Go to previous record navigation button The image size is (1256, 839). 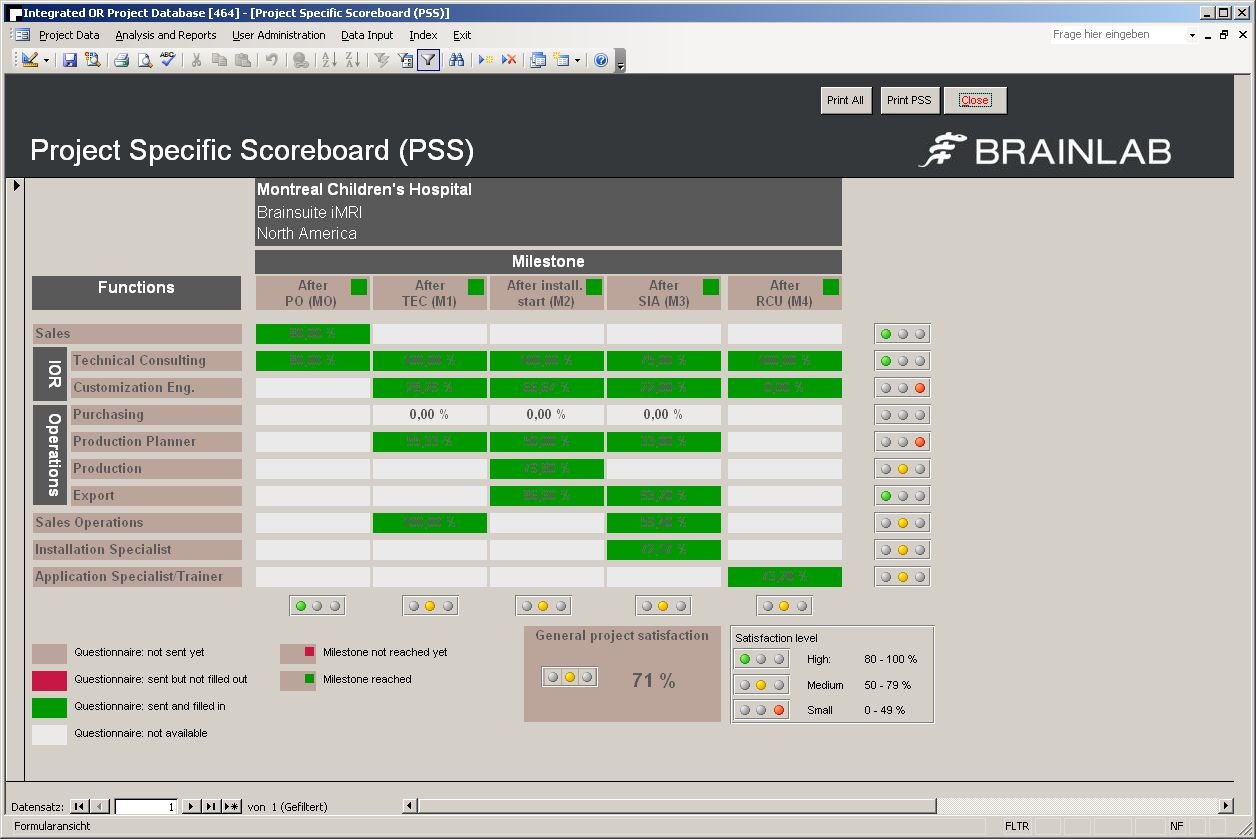point(100,806)
